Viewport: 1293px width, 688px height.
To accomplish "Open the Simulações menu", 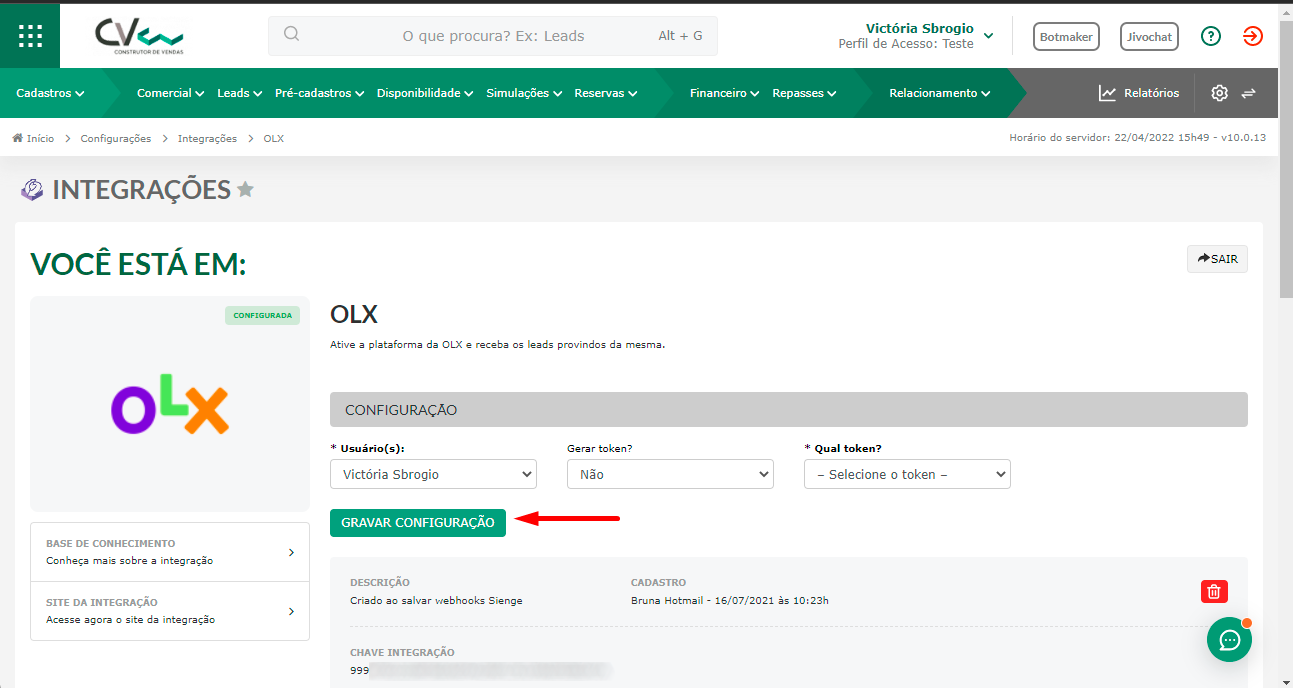I will click(524, 93).
